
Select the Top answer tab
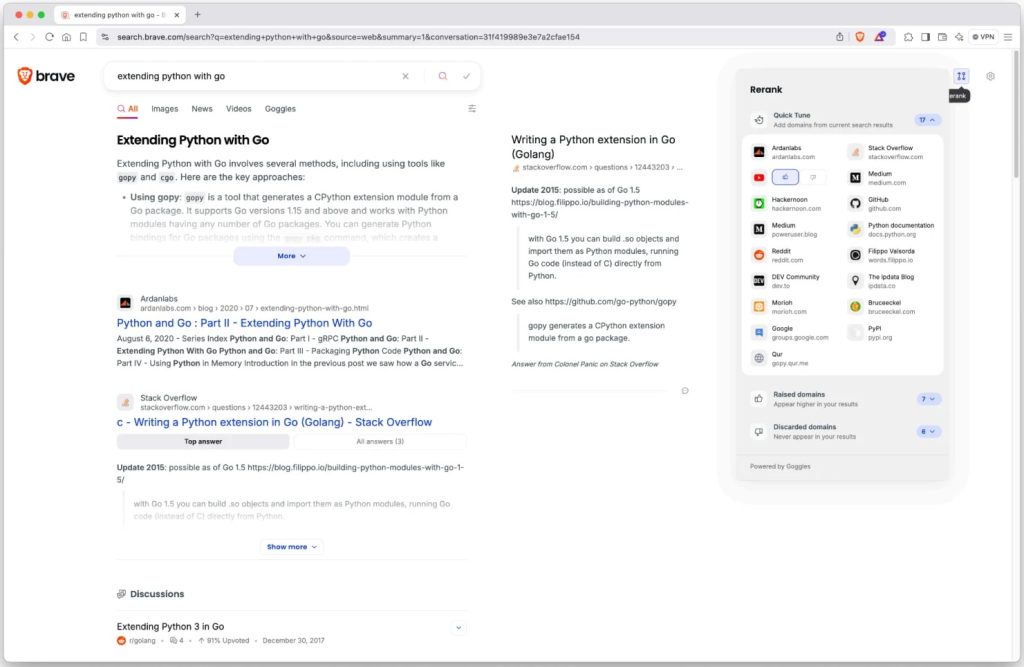tap(203, 442)
